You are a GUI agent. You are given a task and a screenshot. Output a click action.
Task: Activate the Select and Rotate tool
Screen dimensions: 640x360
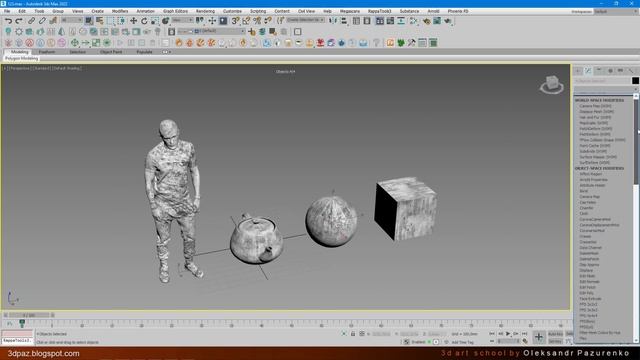pos(144,20)
